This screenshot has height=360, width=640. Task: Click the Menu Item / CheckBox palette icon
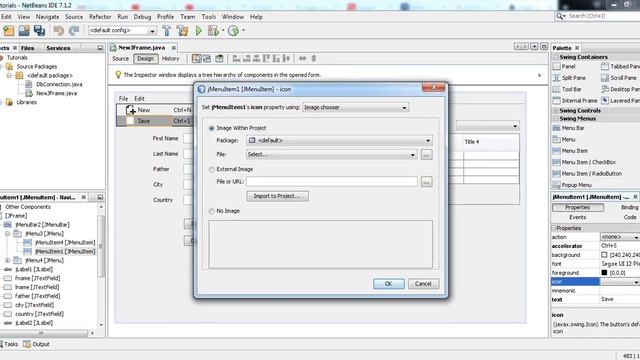click(556, 162)
